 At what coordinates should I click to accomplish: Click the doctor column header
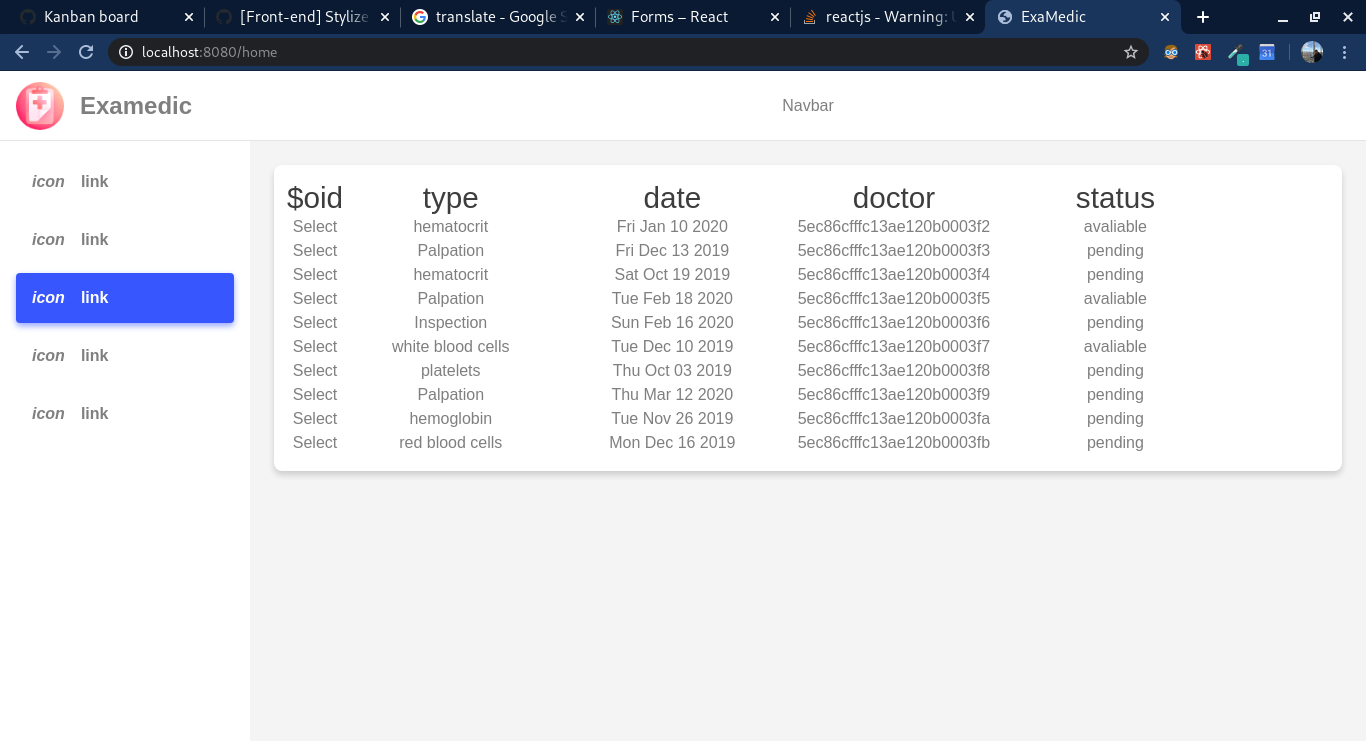tap(894, 198)
